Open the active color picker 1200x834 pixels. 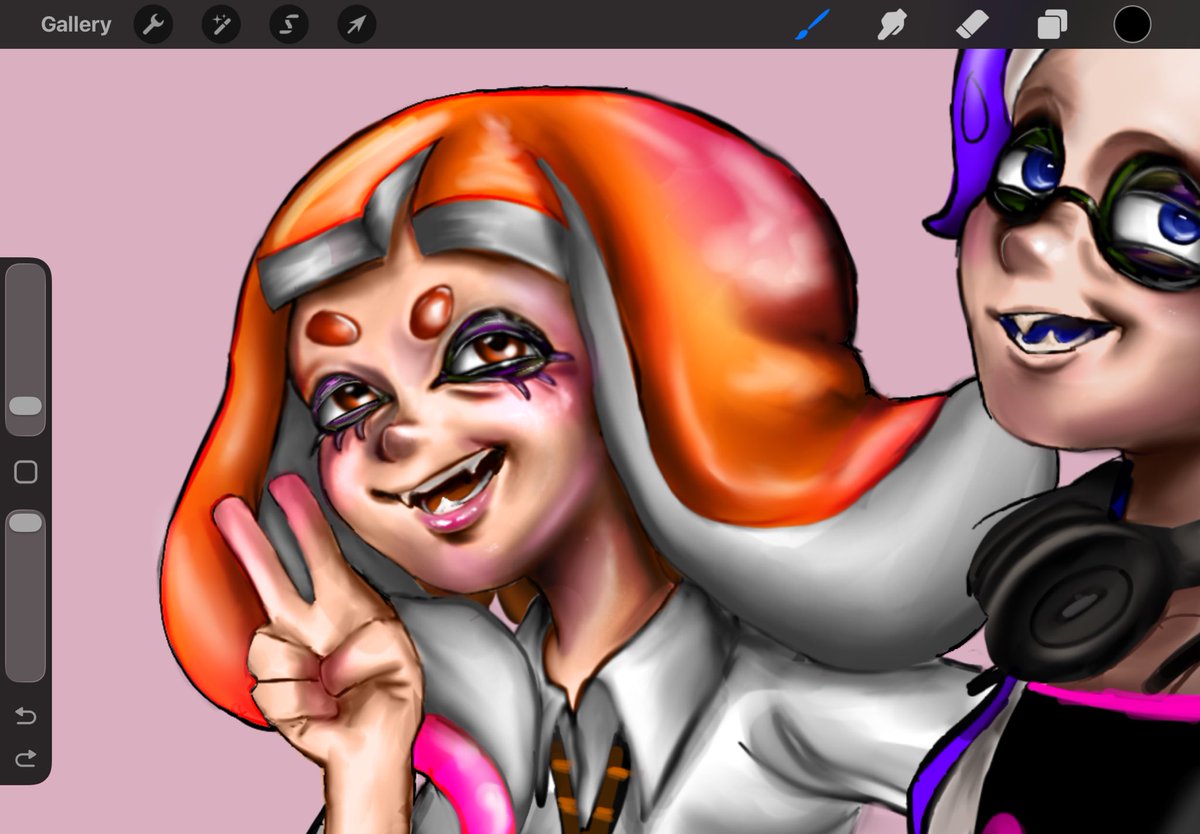tap(1132, 25)
